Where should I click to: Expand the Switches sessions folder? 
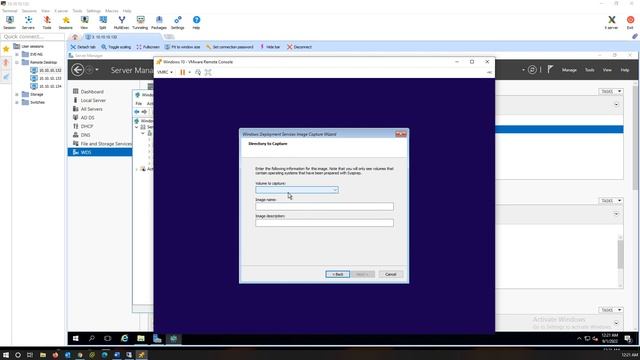coord(17,102)
